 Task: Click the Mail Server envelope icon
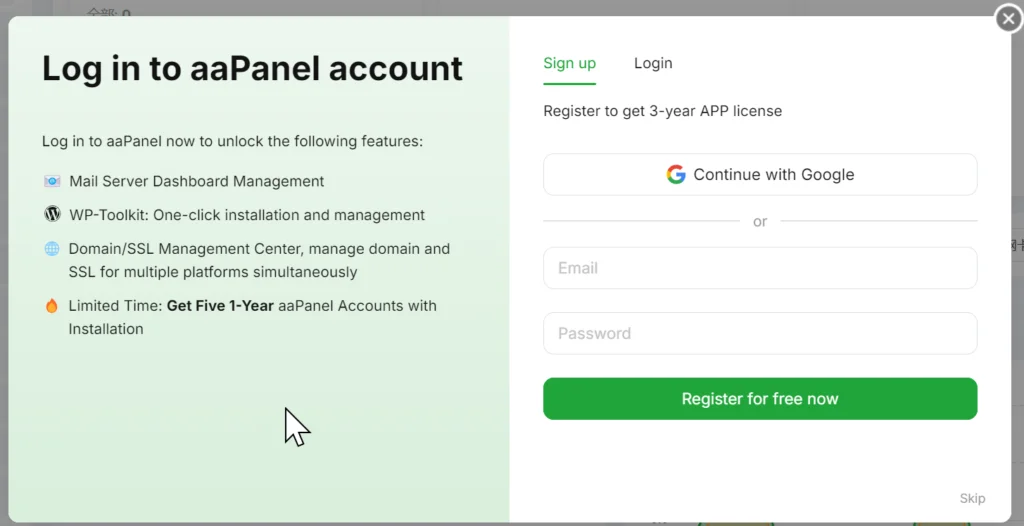pyautogui.click(x=52, y=181)
